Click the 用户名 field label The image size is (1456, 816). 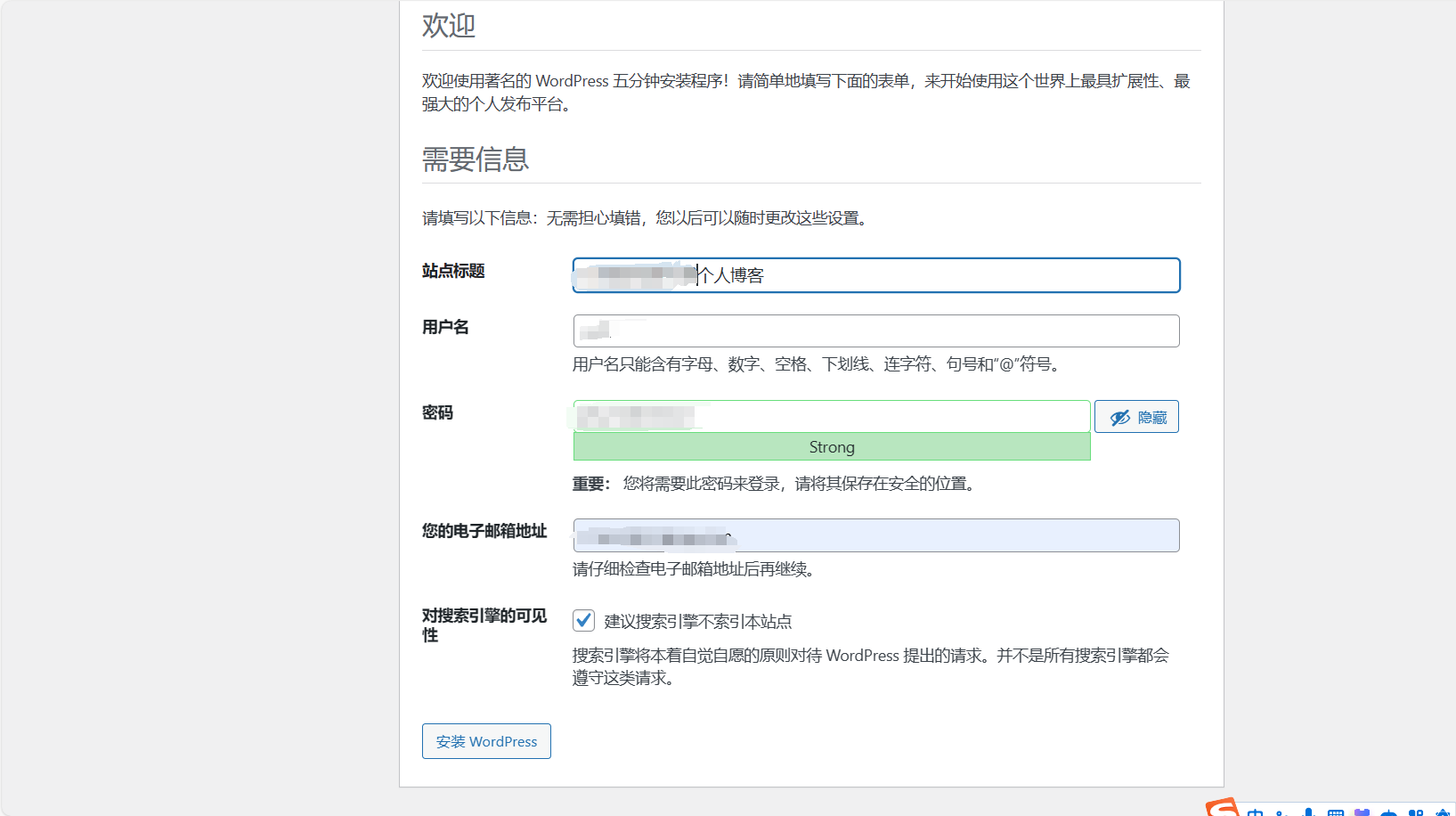(x=445, y=327)
